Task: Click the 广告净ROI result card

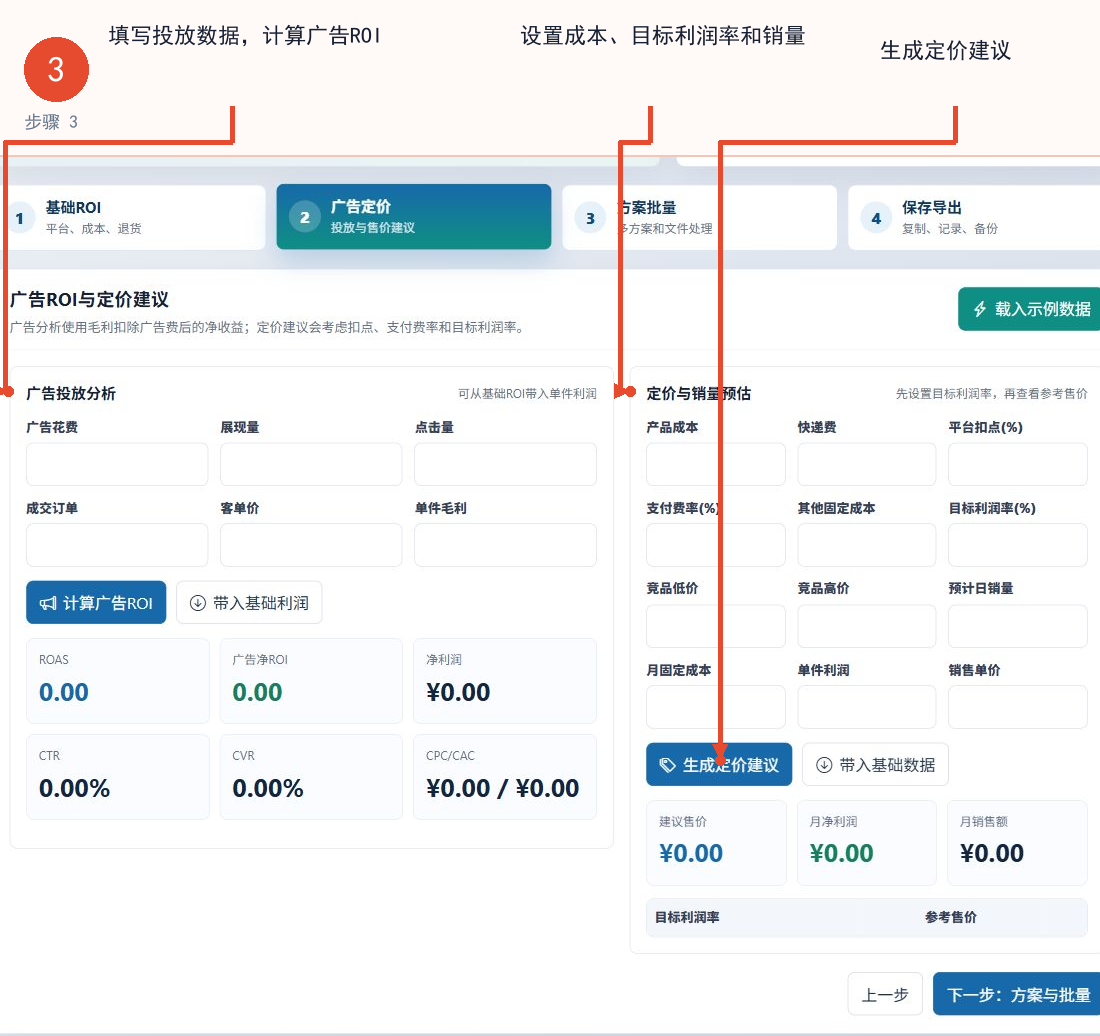Action: click(x=311, y=680)
